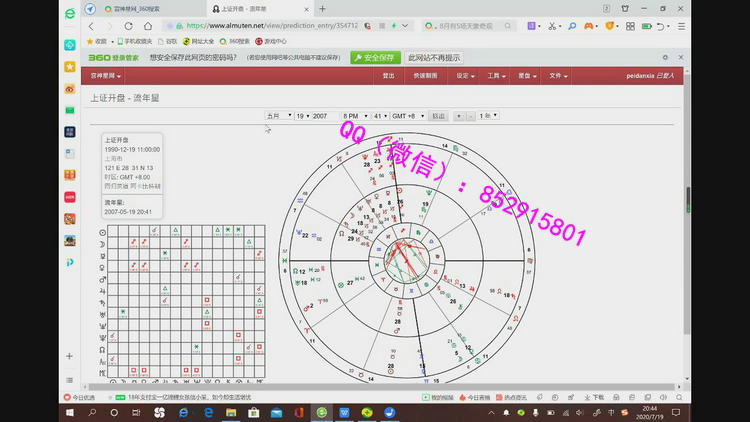Expand the day dropdown showing 19
Image resolution: width=750 pixels, height=422 pixels.
coord(301,116)
